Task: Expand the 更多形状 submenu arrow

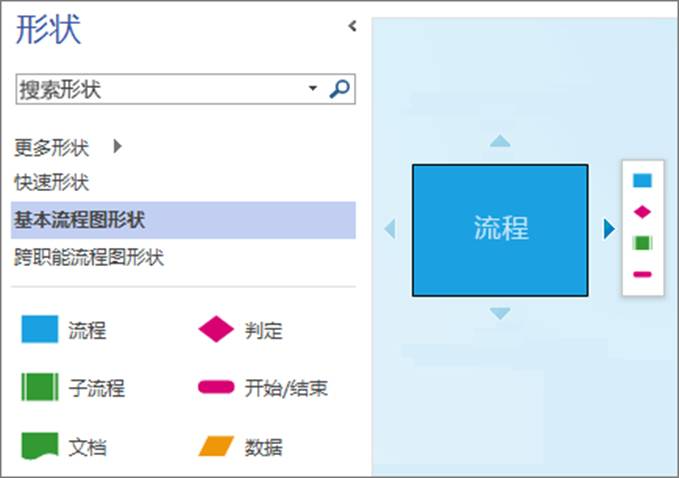Action: click(117, 147)
